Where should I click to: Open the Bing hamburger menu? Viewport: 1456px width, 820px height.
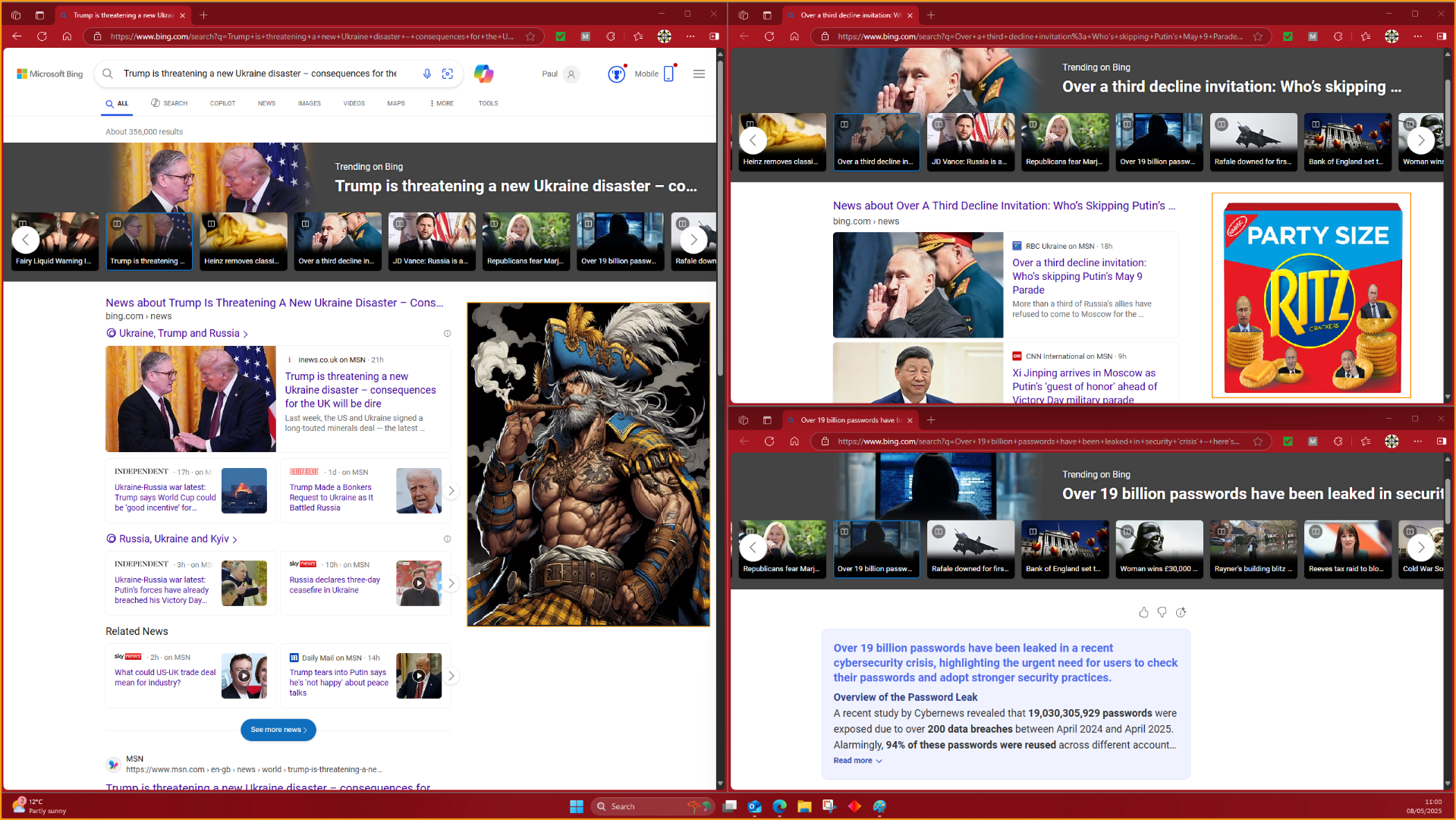[699, 74]
